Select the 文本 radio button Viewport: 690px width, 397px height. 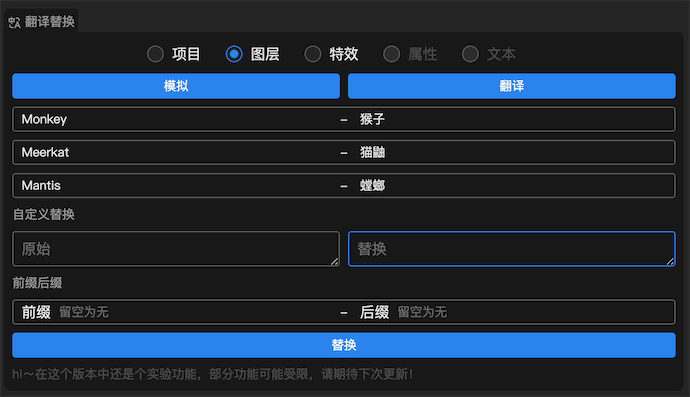tap(470, 54)
